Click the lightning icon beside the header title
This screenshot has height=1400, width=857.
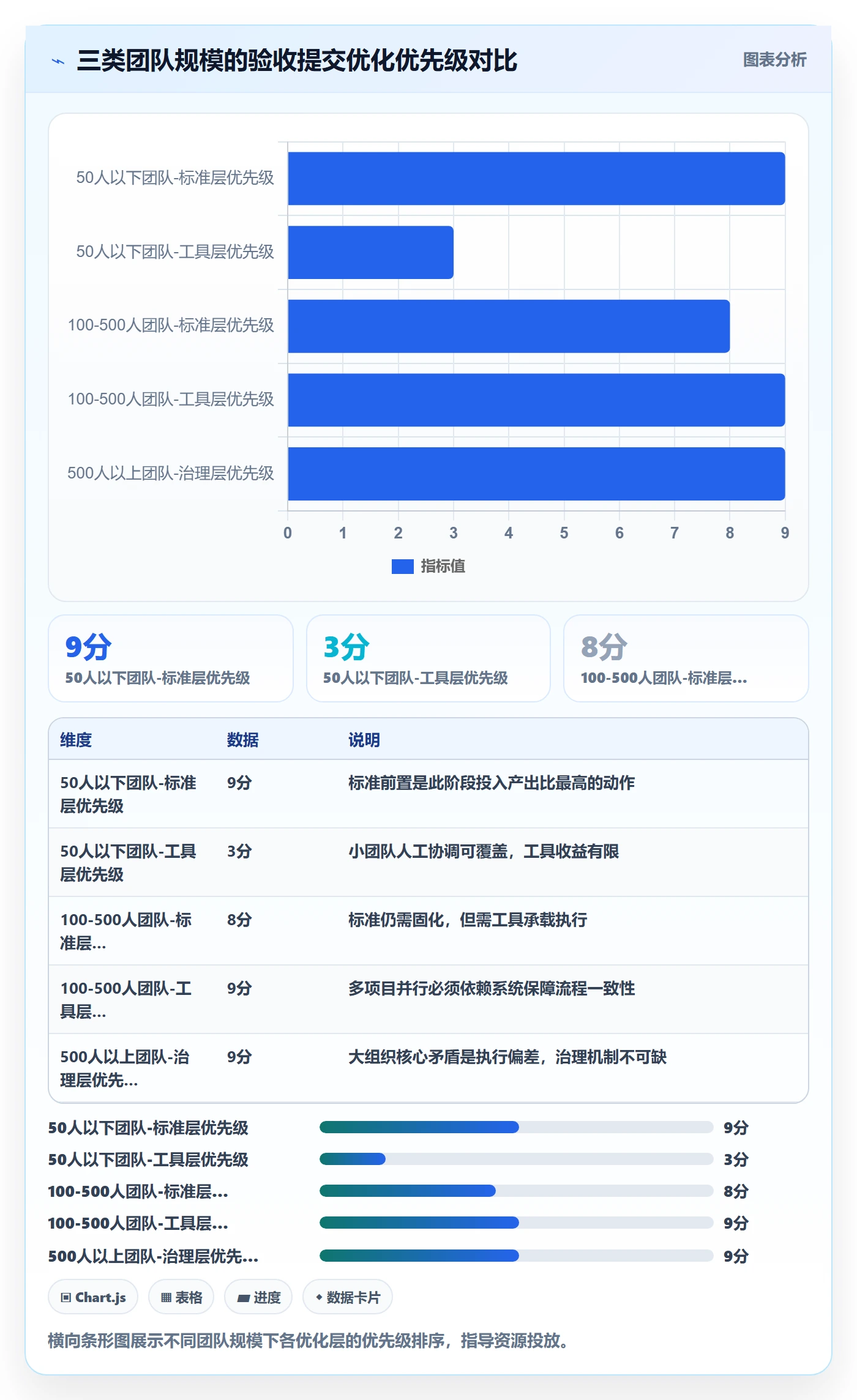coord(58,61)
